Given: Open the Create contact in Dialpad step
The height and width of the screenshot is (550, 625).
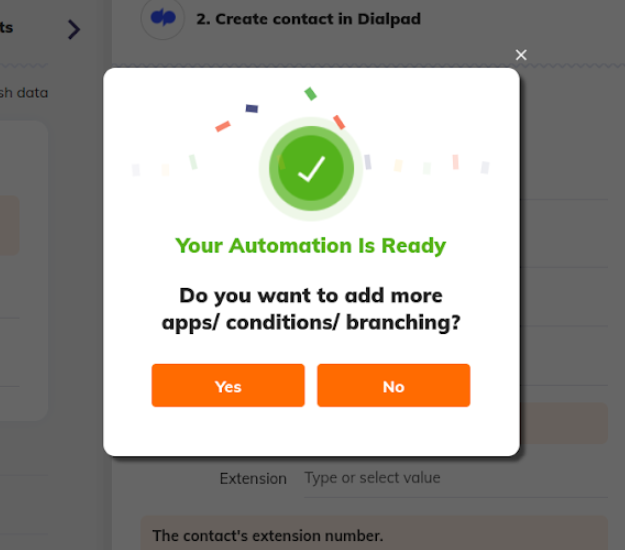Looking at the screenshot, I should click(x=308, y=19).
